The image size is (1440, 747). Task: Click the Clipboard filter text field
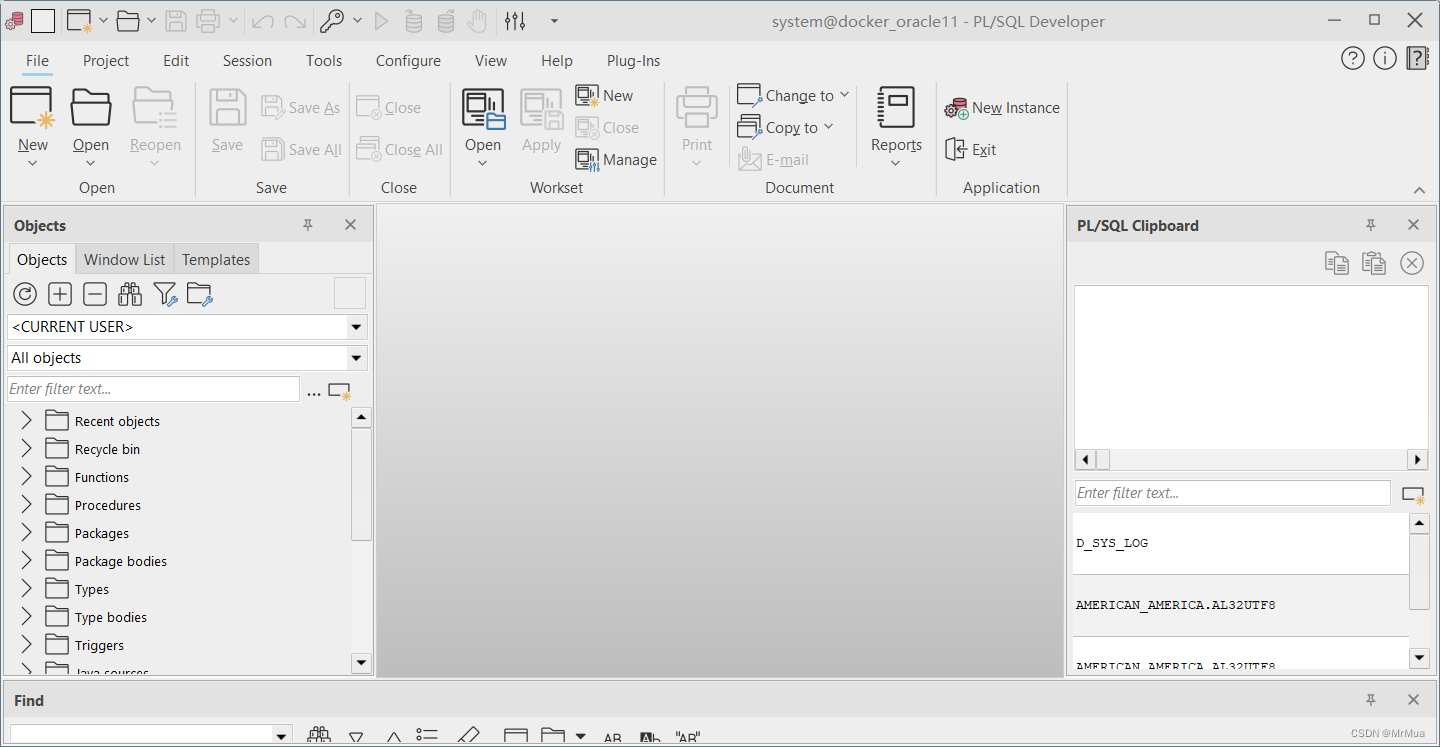coord(1232,493)
